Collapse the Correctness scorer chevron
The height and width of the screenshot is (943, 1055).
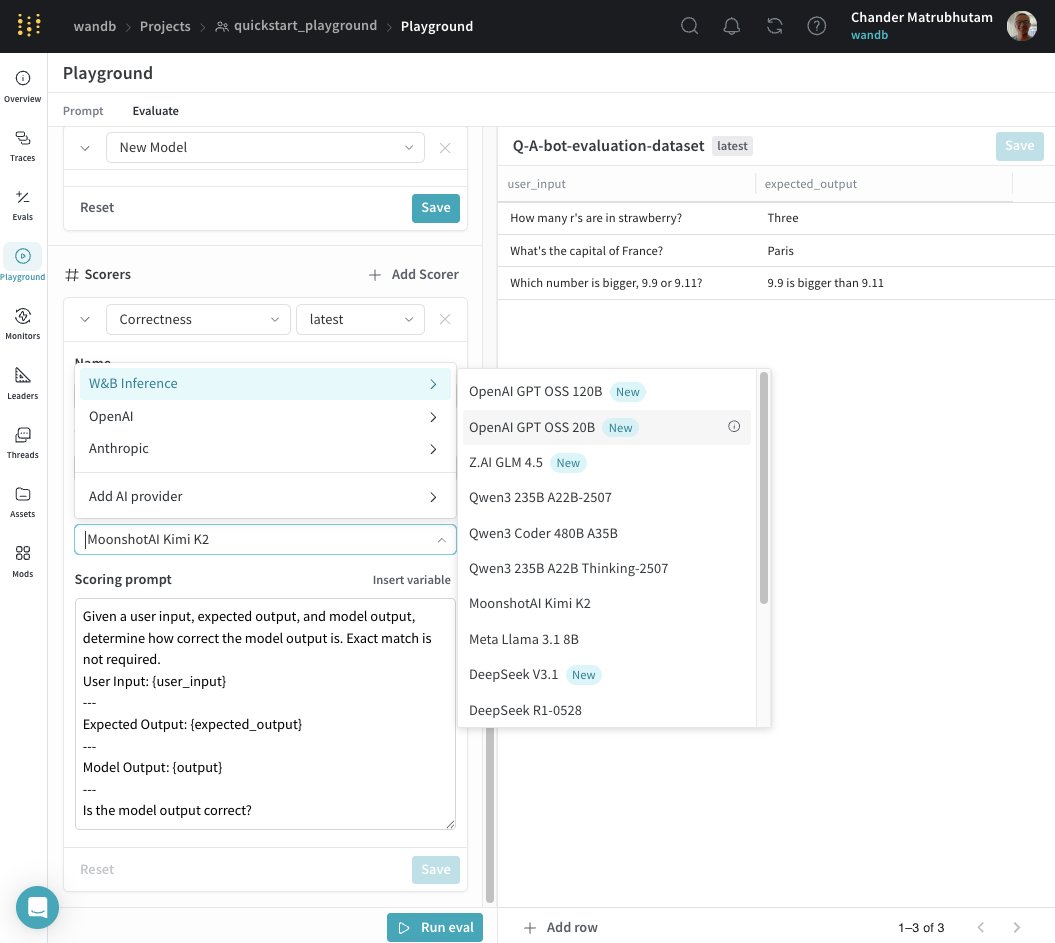(85, 319)
